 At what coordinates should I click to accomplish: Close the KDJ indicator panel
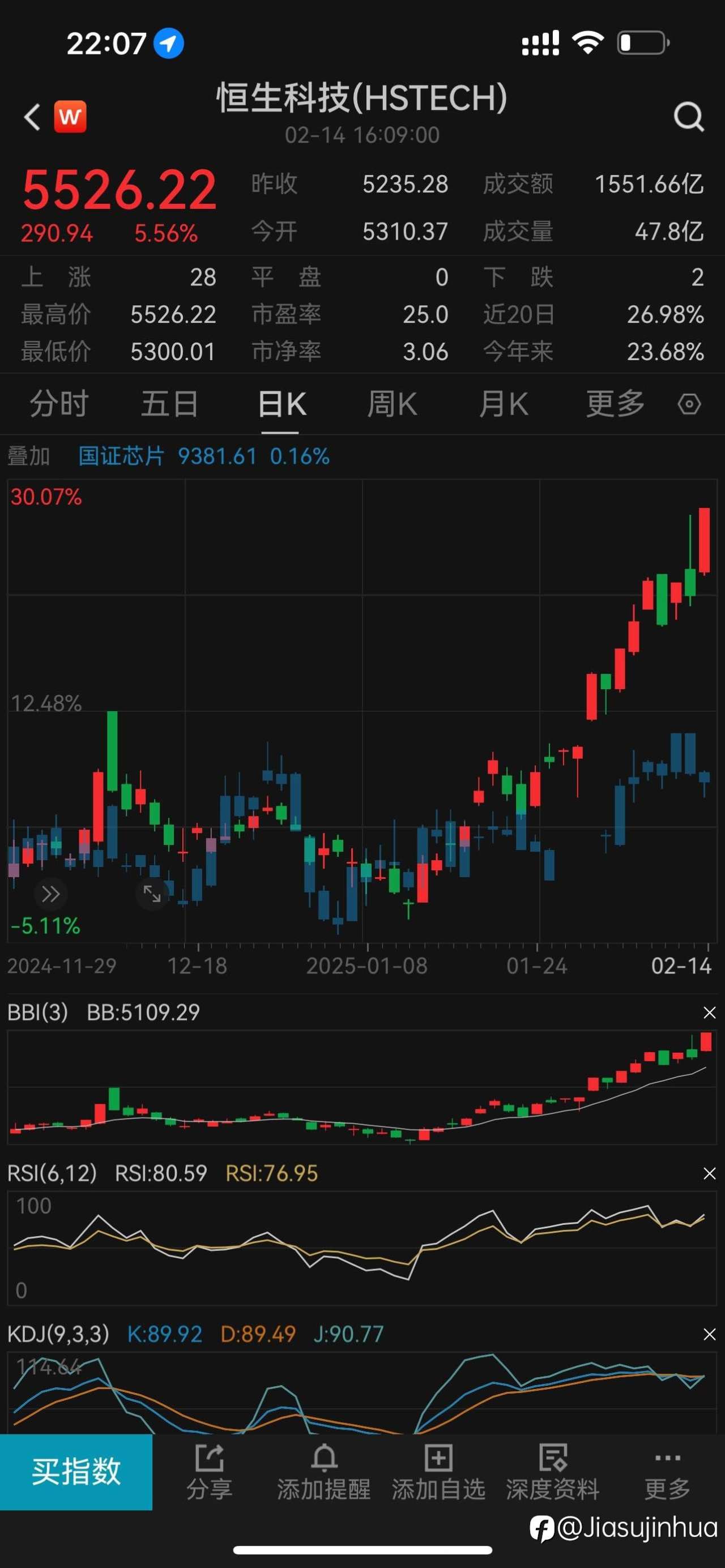pos(709,1334)
